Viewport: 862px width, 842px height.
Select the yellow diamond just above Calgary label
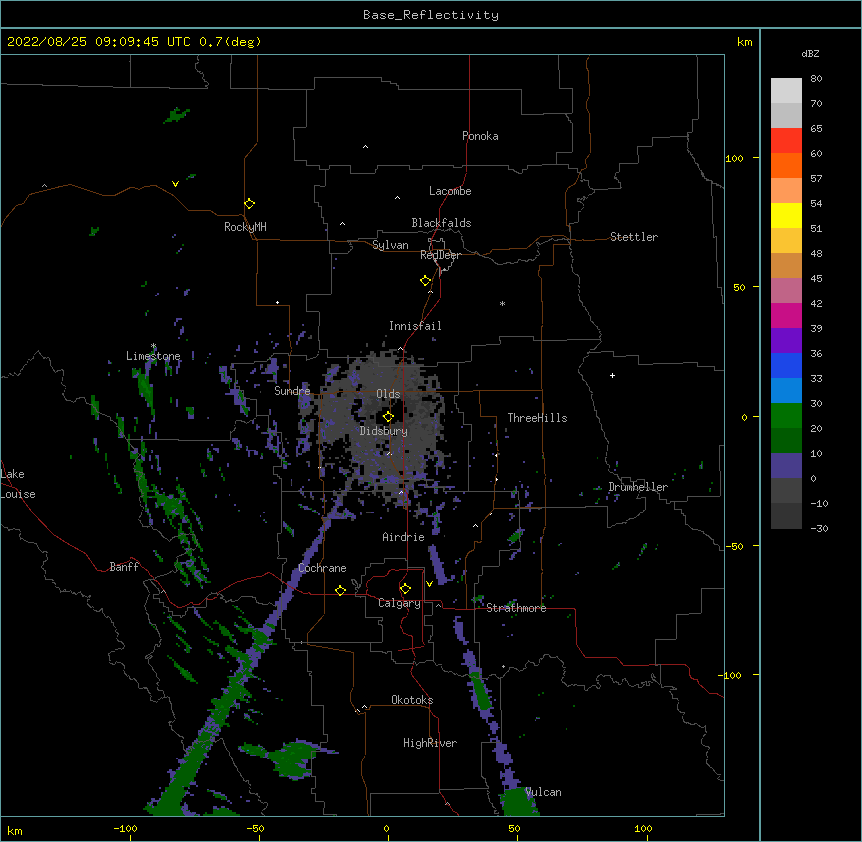pyautogui.click(x=405, y=589)
